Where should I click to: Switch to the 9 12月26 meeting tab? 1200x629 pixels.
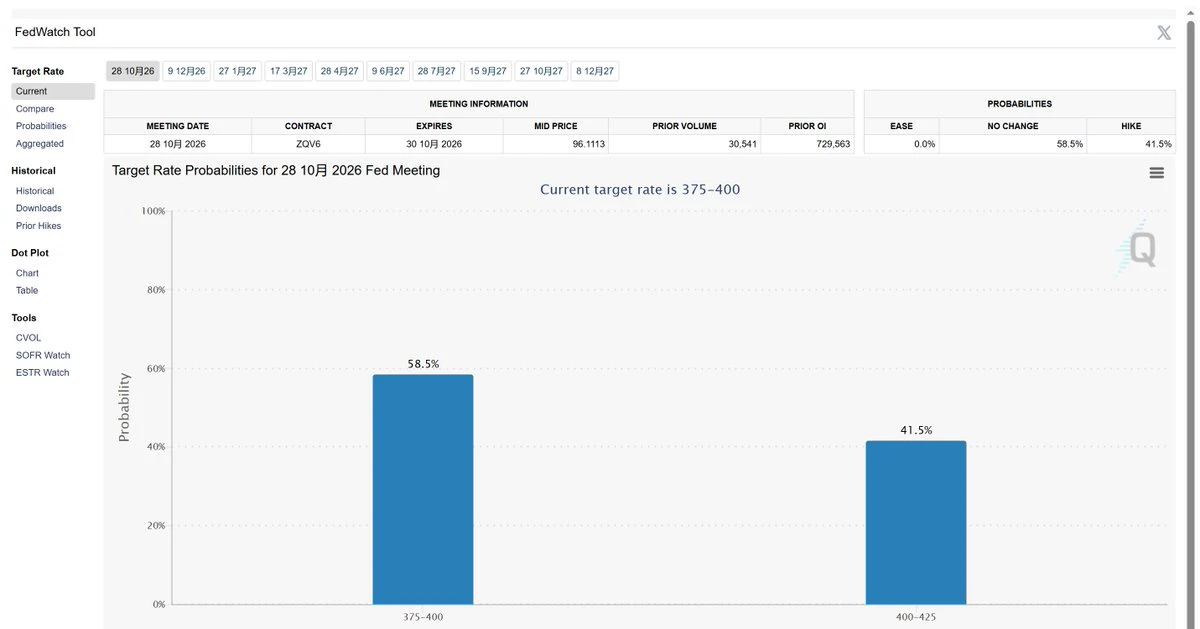(187, 71)
